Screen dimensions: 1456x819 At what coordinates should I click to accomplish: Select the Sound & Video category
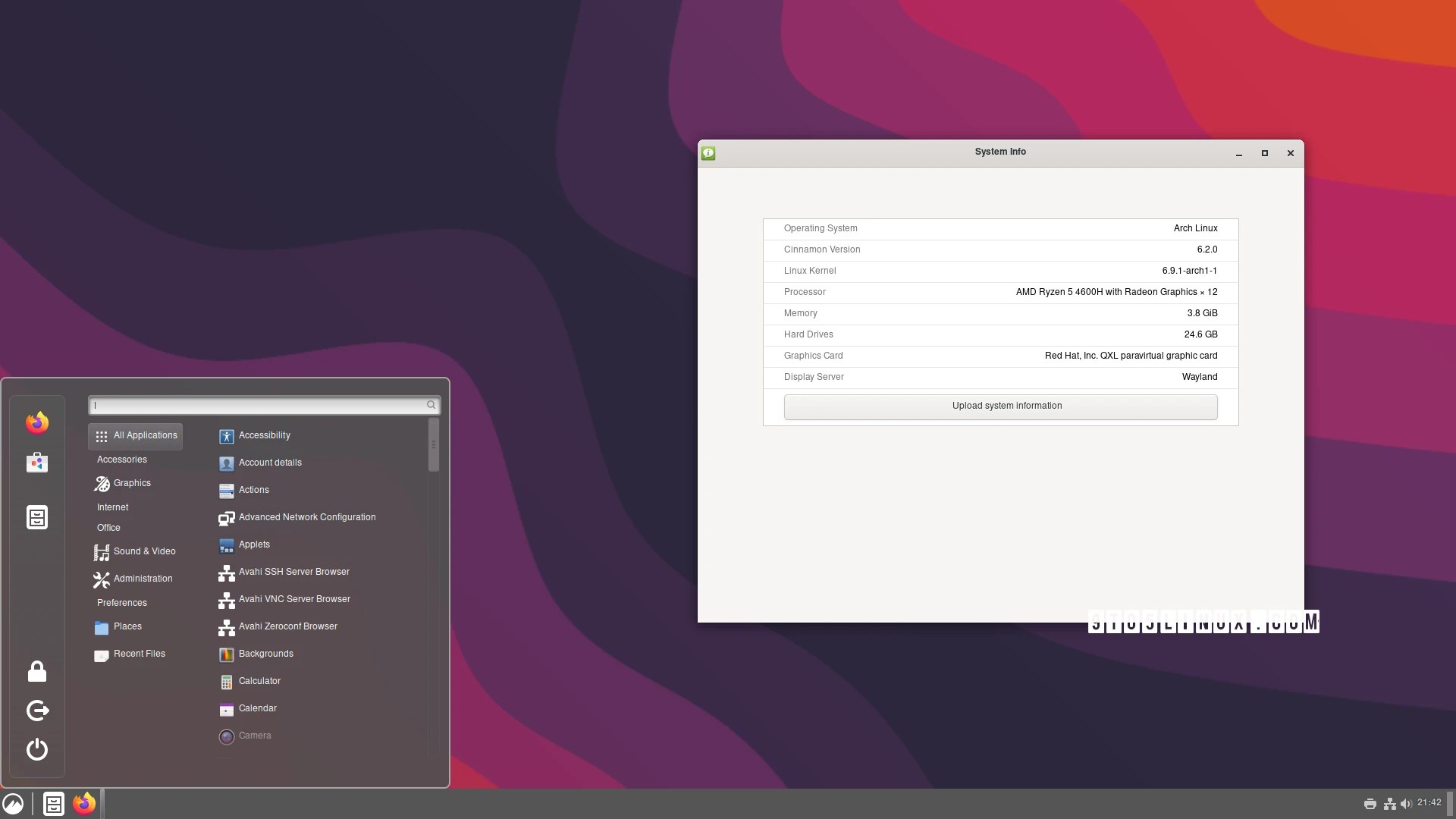tap(143, 551)
